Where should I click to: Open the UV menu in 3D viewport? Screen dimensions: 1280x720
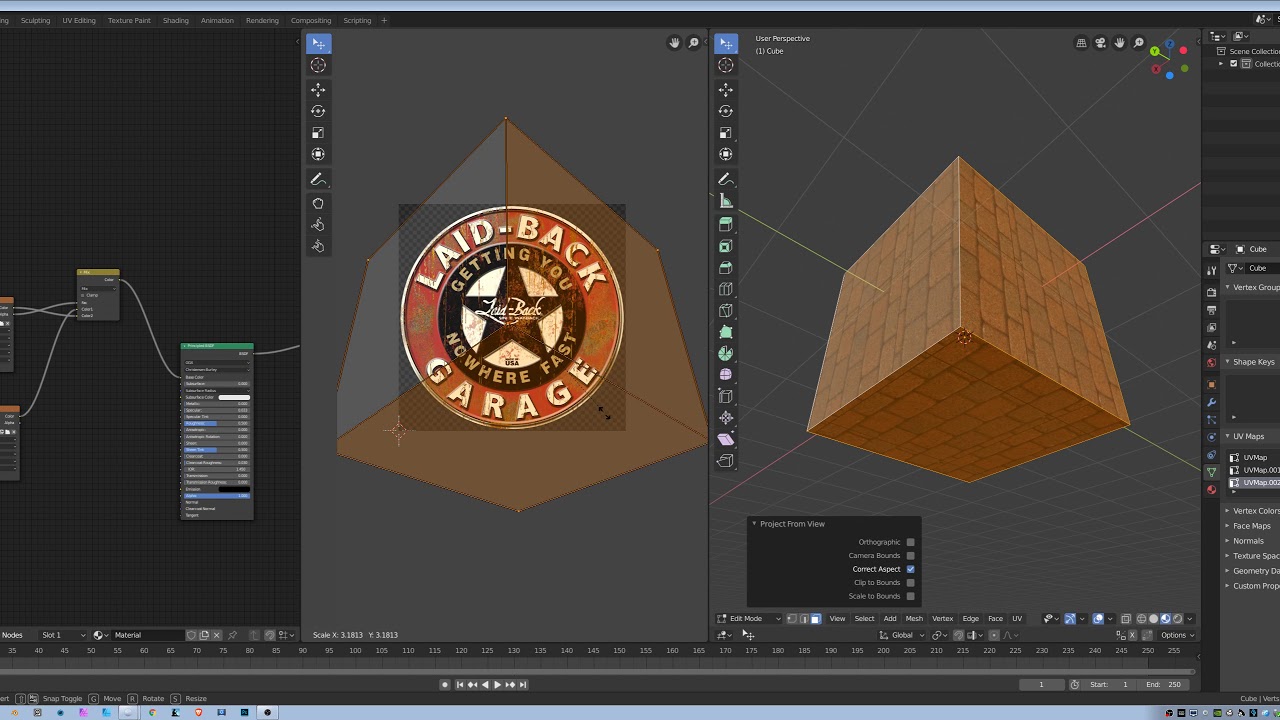pyautogui.click(x=1017, y=619)
